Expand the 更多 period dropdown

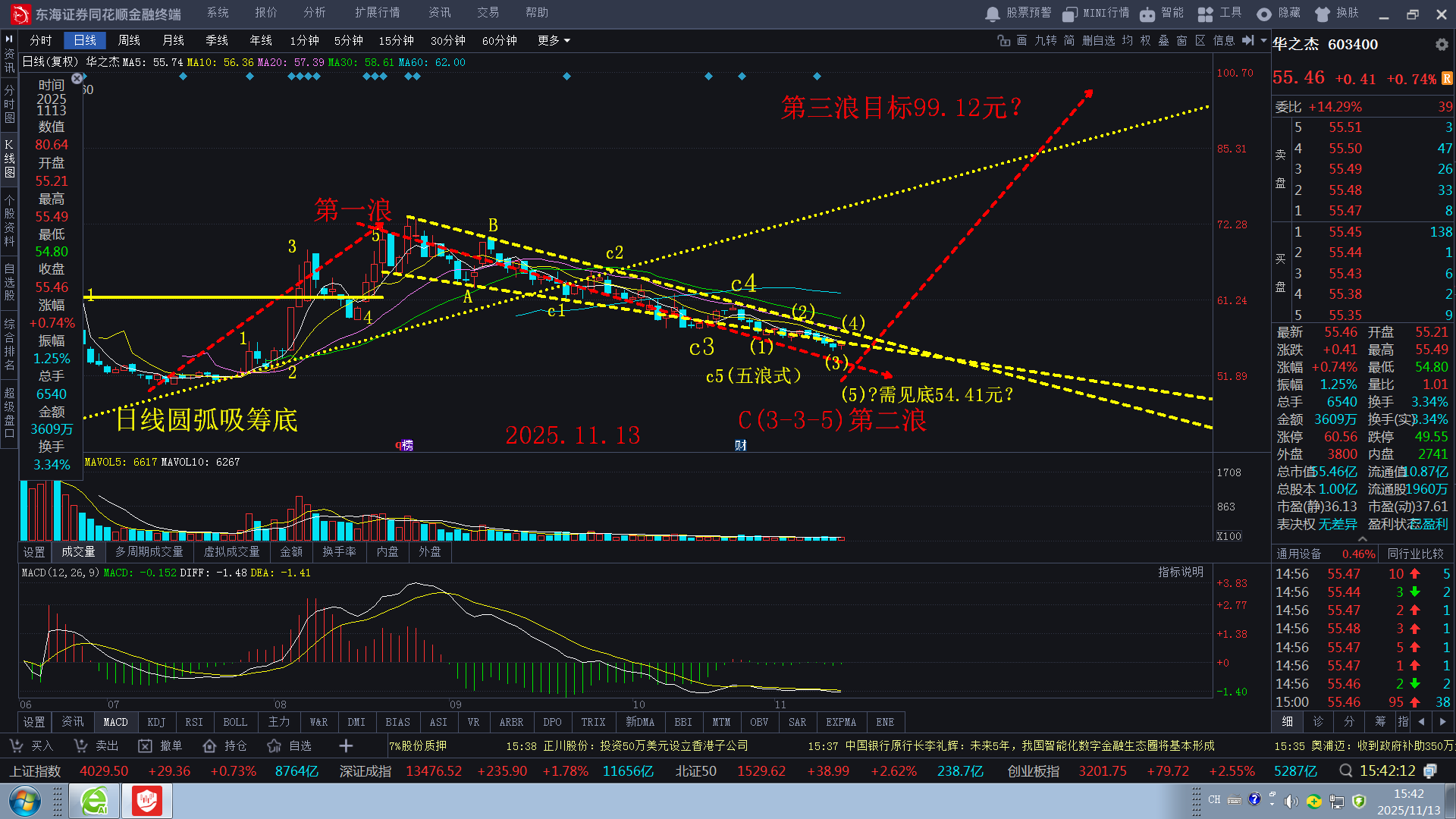554,40
